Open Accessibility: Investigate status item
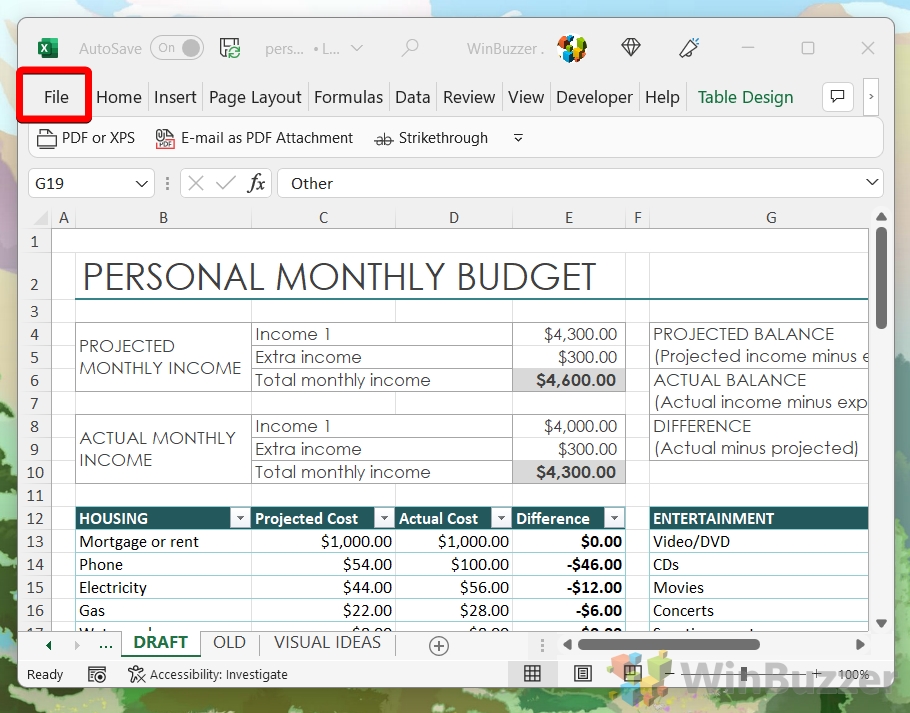 coord(208,674)
